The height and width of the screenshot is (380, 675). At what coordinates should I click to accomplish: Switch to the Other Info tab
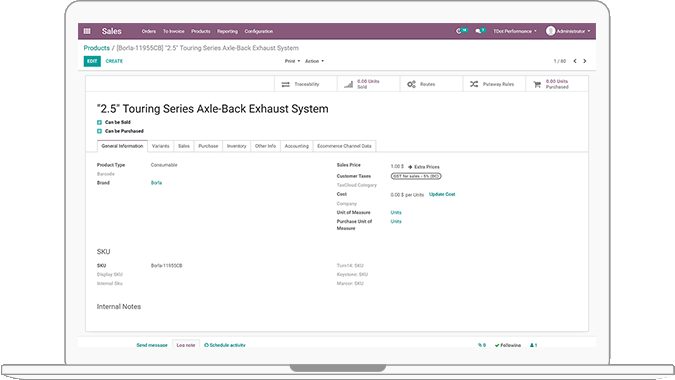click(x=265, y=146)
